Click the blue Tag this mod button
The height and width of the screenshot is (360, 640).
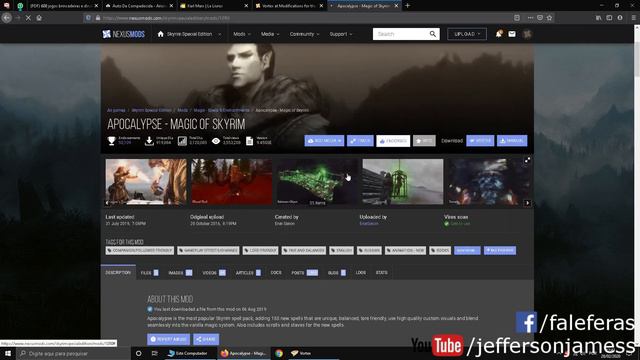tap(500, 251)
